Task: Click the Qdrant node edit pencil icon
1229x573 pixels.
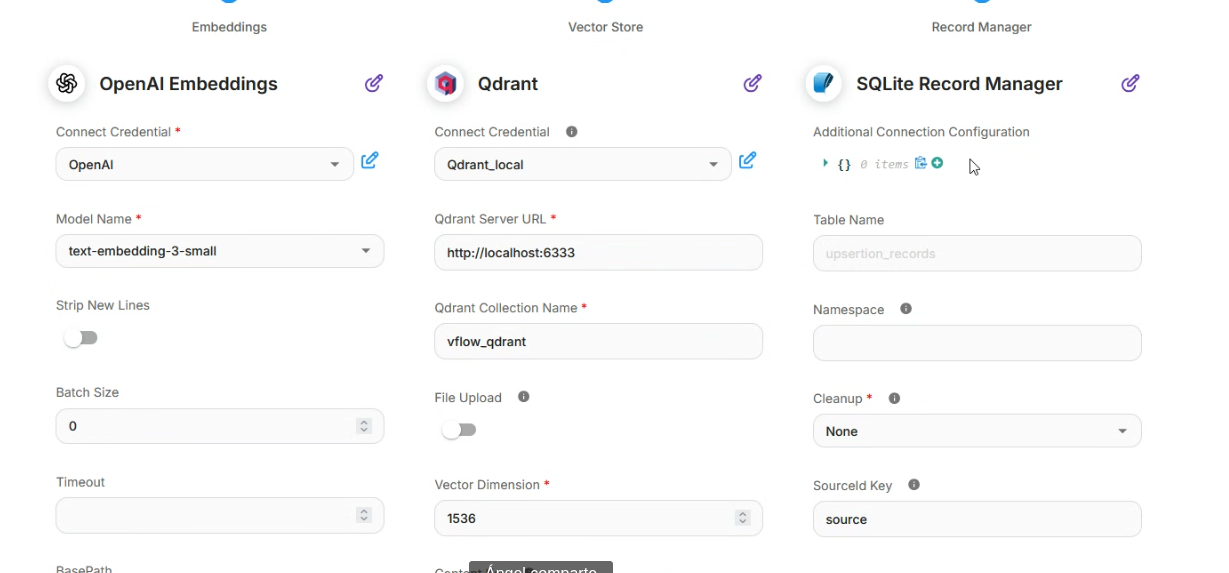Action: coord(752,83)
